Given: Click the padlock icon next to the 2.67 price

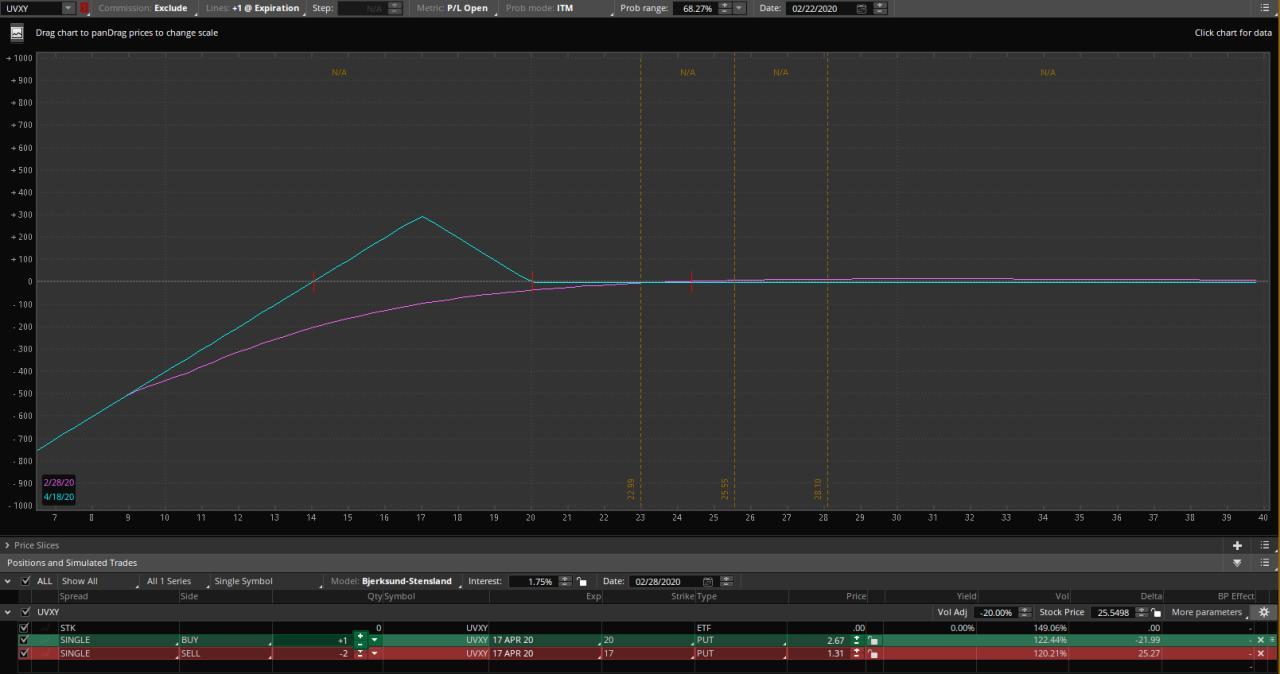Looking at the screenshot, I should coord(873,639).
